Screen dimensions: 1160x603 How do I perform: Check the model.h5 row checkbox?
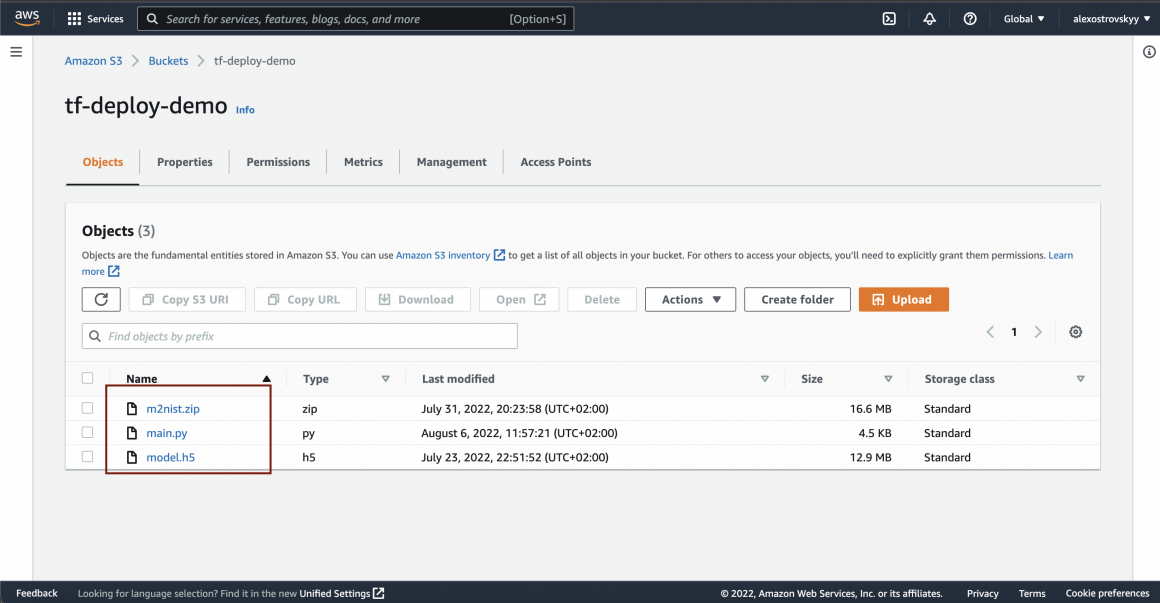coord(88,456)
